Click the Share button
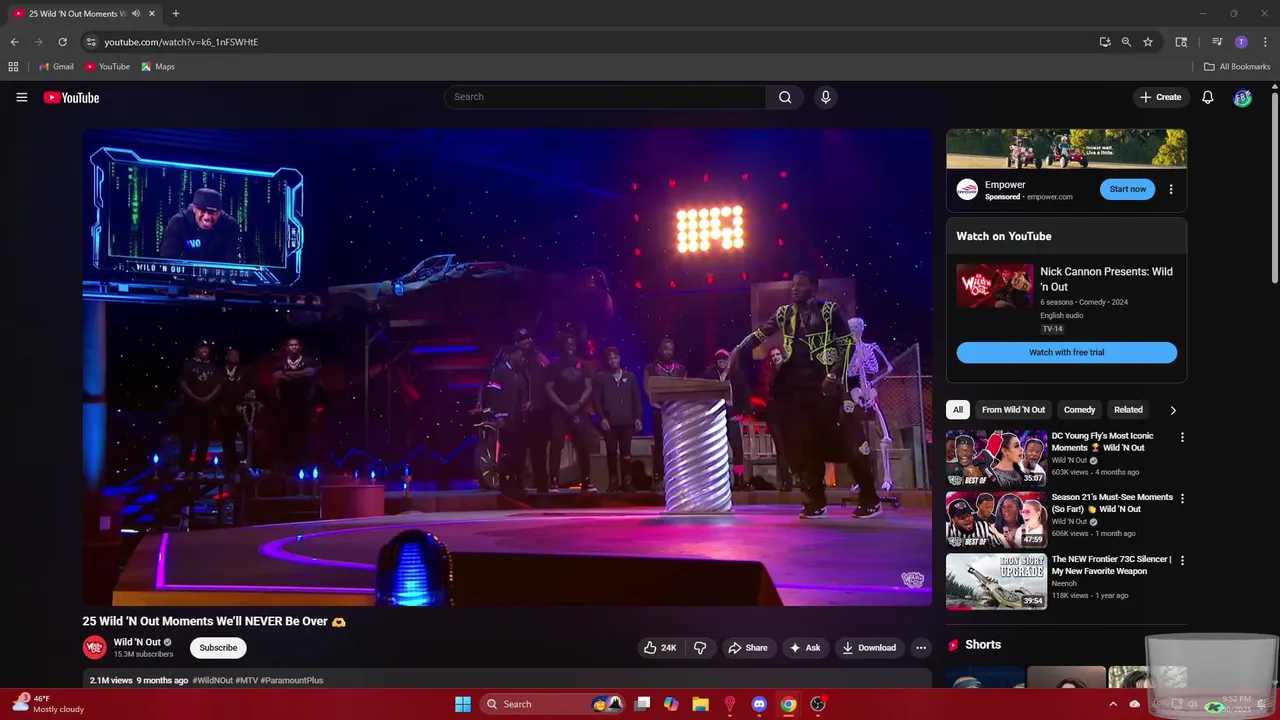1280x720 pixels. click(x=747, y=647)
